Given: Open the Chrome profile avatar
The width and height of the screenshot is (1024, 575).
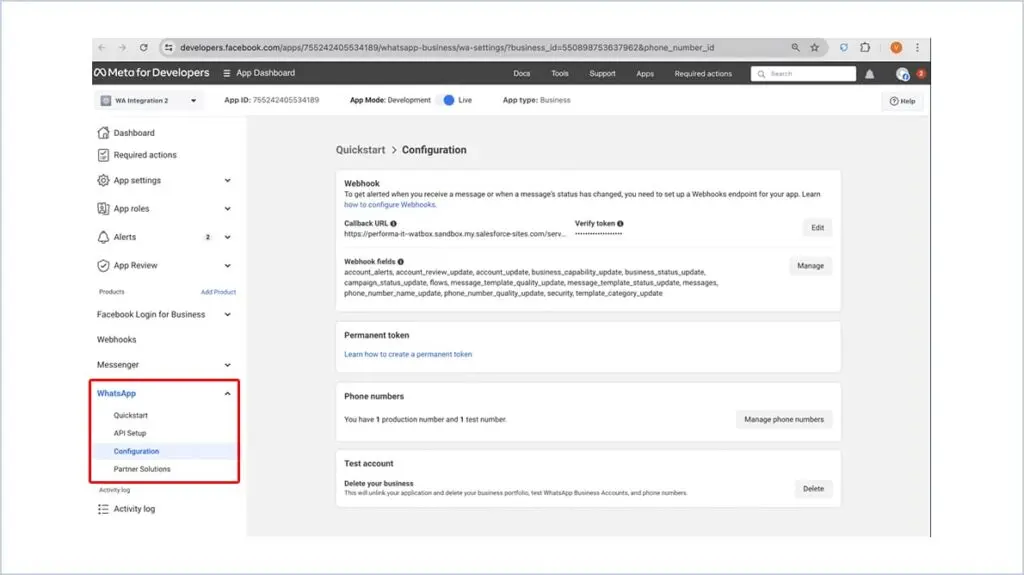Looking at the screenshot, I should pyautogui.click(x=896, y=48).
